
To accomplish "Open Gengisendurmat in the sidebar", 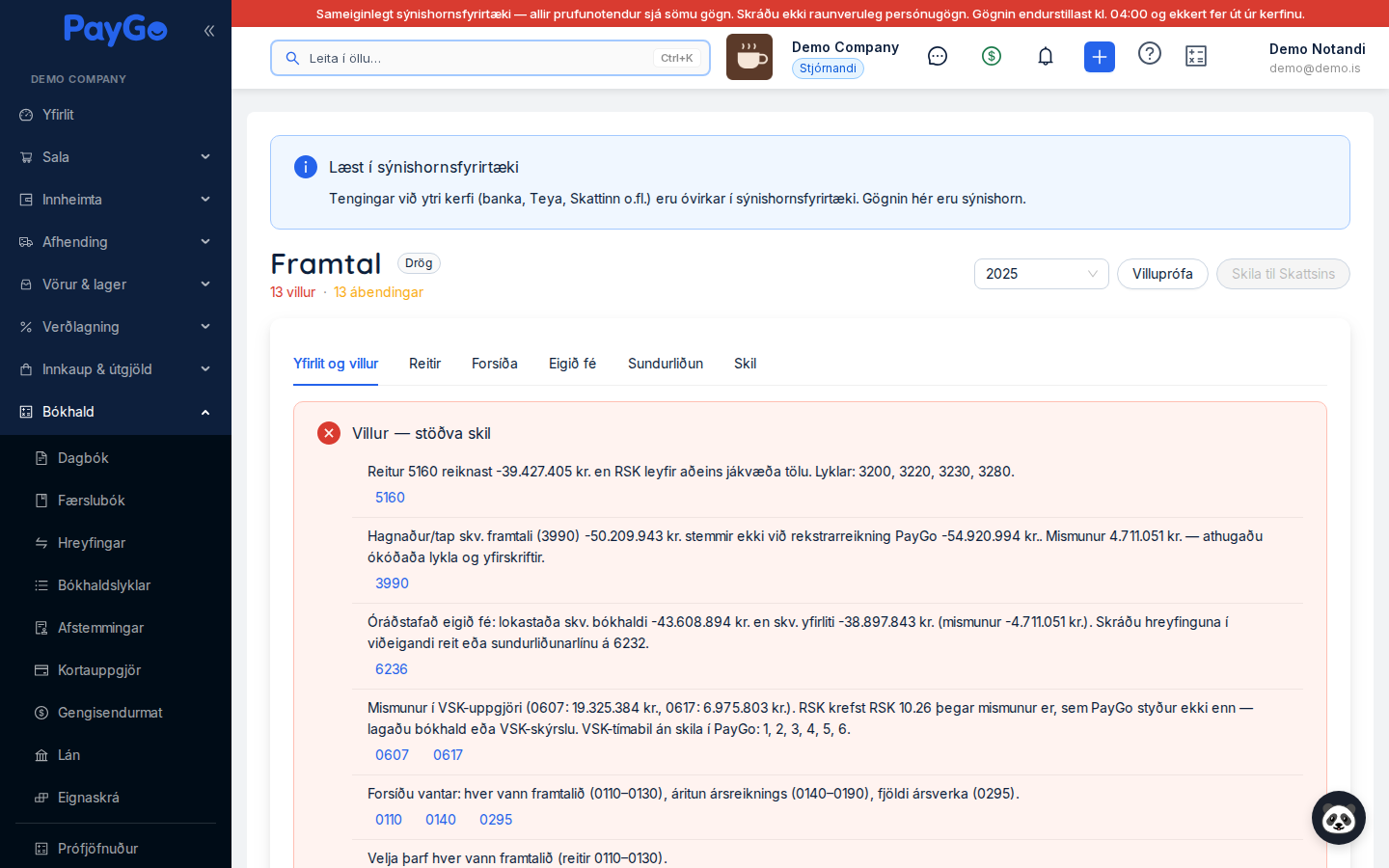I will click(x=116, y=713).
